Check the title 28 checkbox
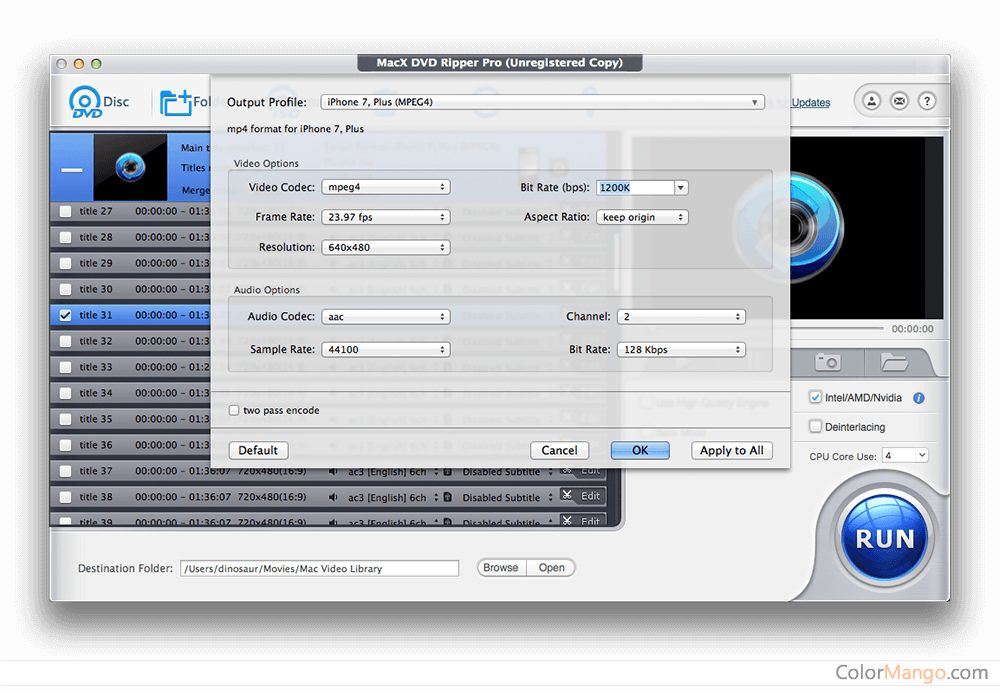 tap(65, 237)
